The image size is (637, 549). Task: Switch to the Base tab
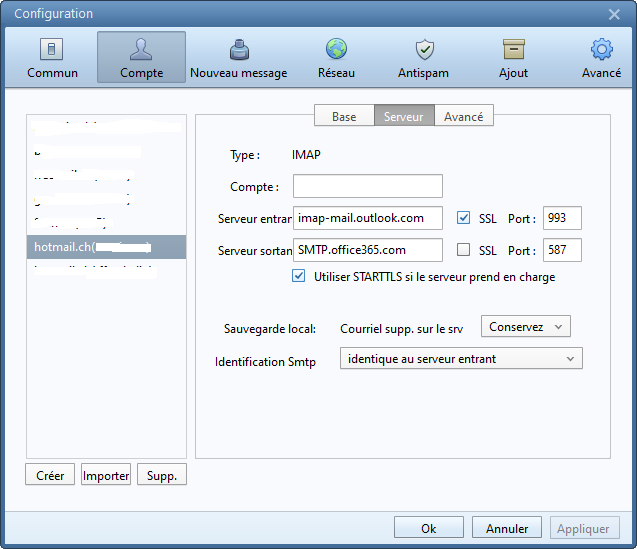tap(344, 117)
